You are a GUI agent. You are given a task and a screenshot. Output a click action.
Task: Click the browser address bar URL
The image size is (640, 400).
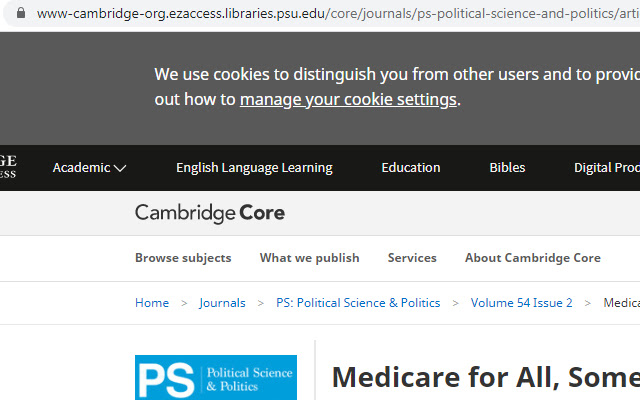tap(330, 15)
